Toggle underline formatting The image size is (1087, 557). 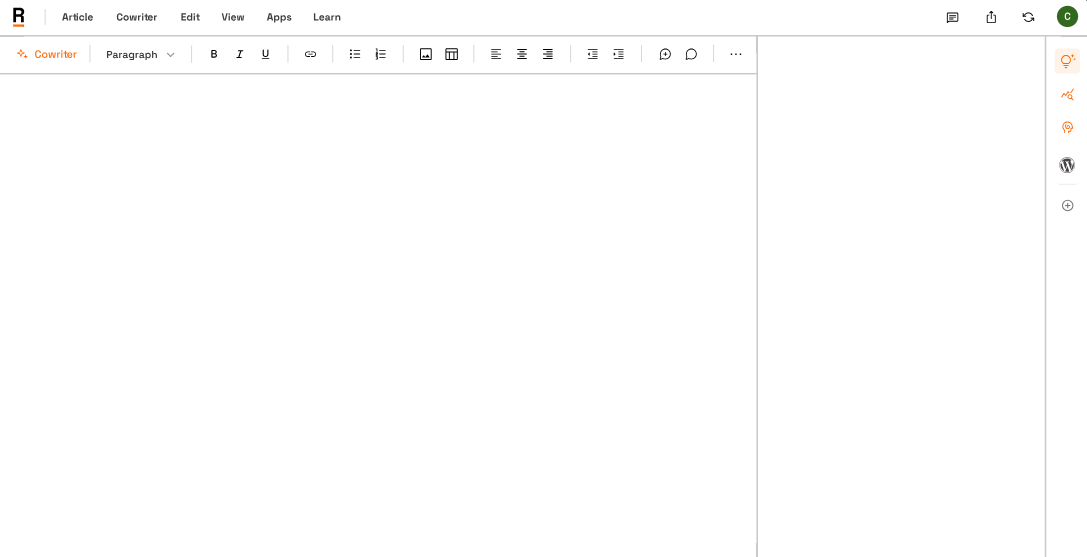click(265, 54)
